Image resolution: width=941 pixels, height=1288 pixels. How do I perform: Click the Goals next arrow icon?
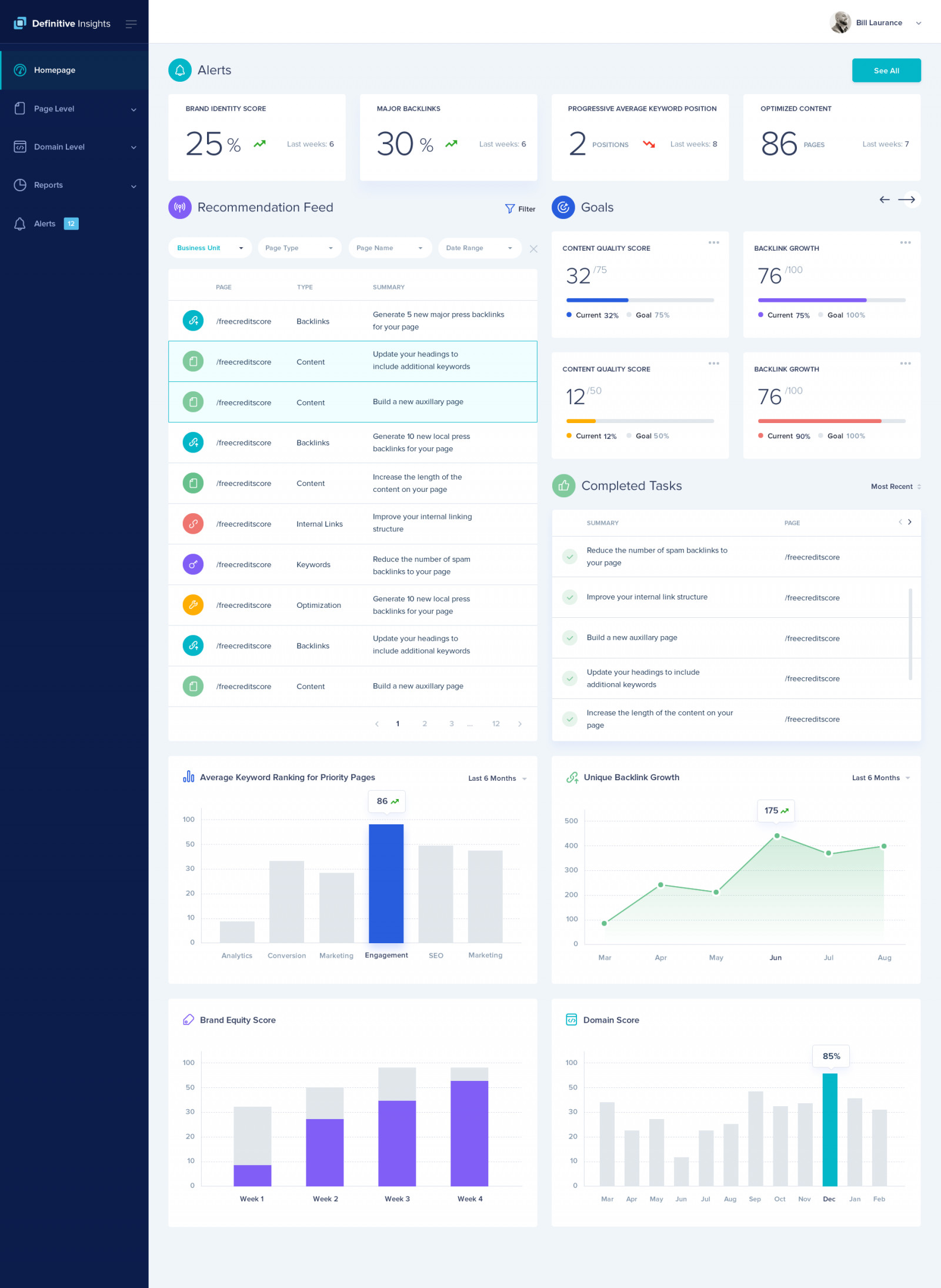coord(907,199)
